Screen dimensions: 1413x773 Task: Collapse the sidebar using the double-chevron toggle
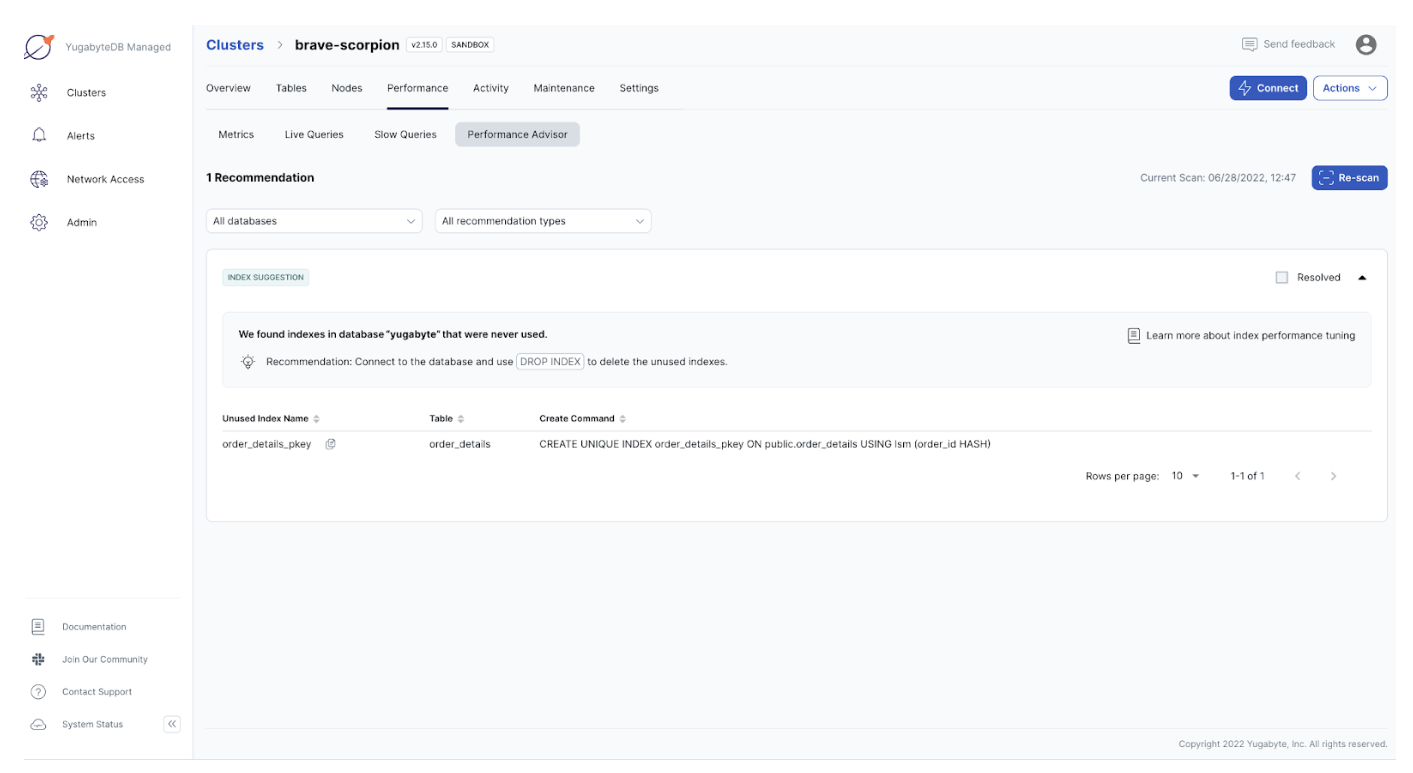click(x=171, y=723)
